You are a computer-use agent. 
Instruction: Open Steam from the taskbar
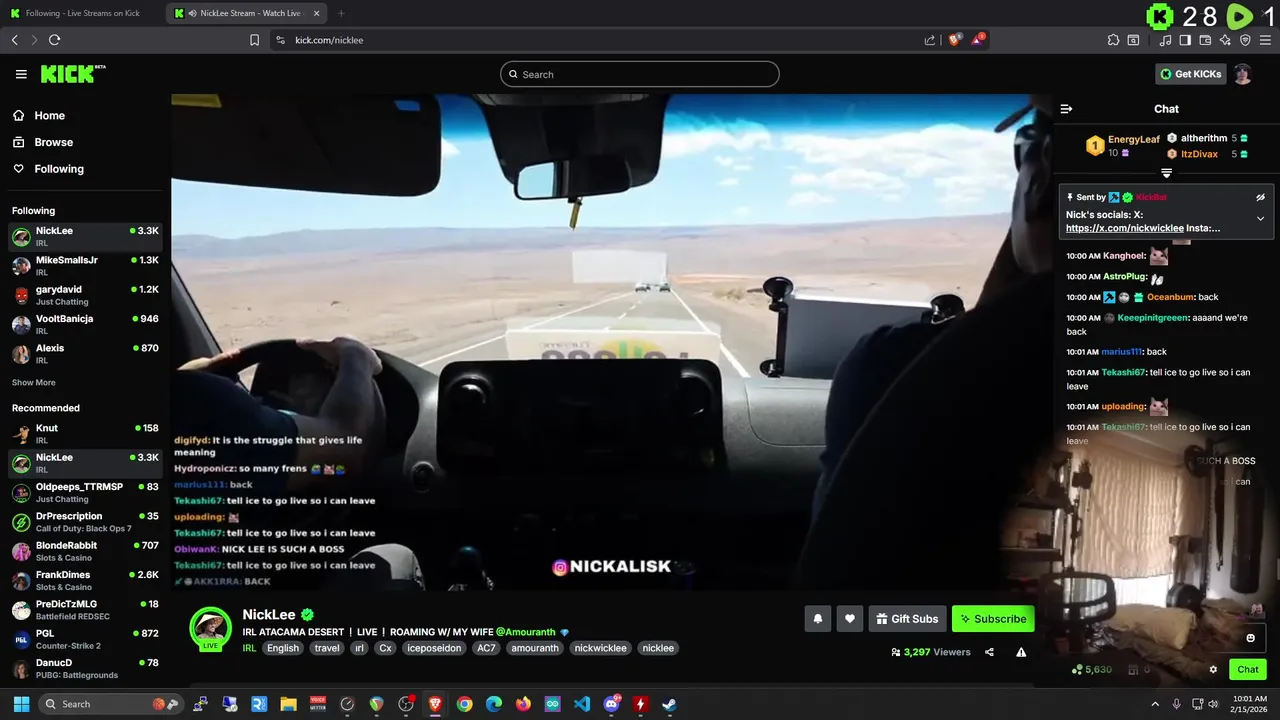(669, 704)
